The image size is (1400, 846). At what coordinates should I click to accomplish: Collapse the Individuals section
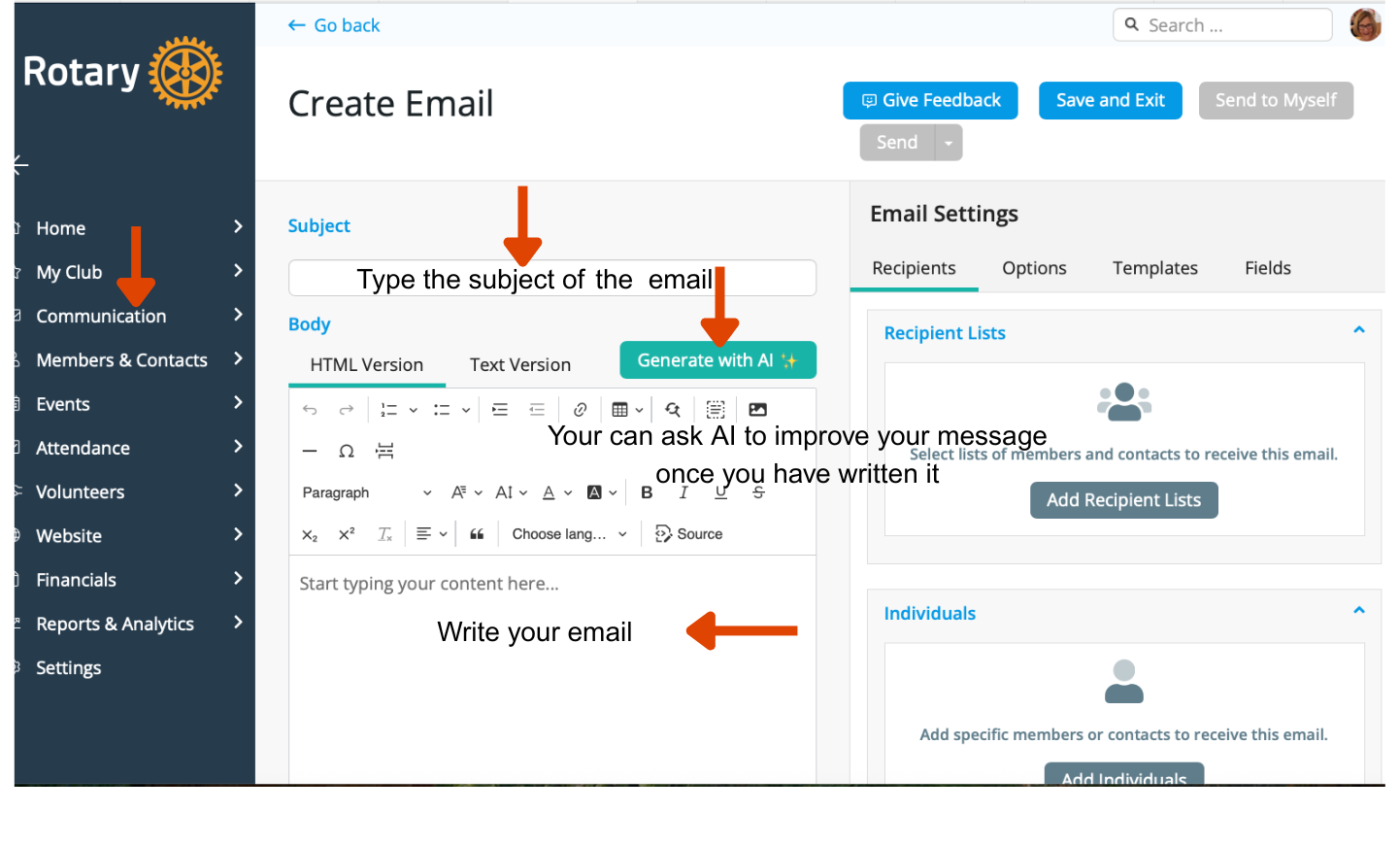(x=1359, y=611)
